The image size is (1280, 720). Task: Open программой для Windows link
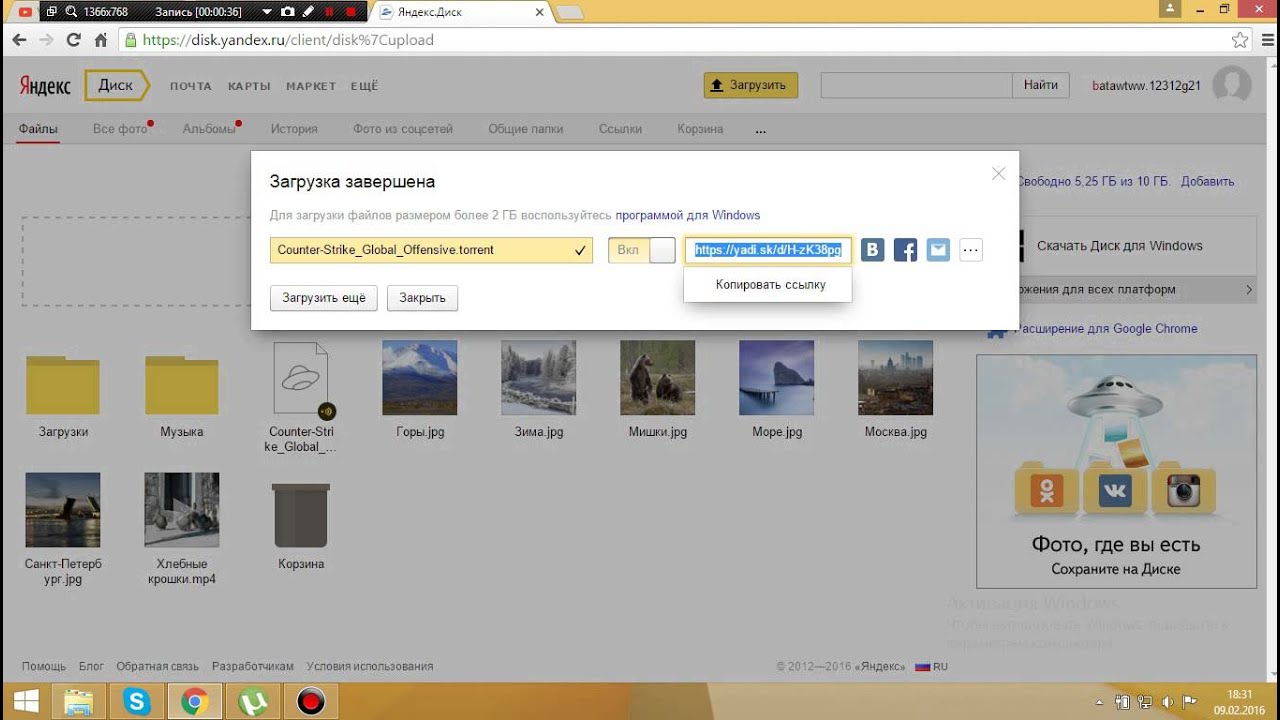(688, 215)
